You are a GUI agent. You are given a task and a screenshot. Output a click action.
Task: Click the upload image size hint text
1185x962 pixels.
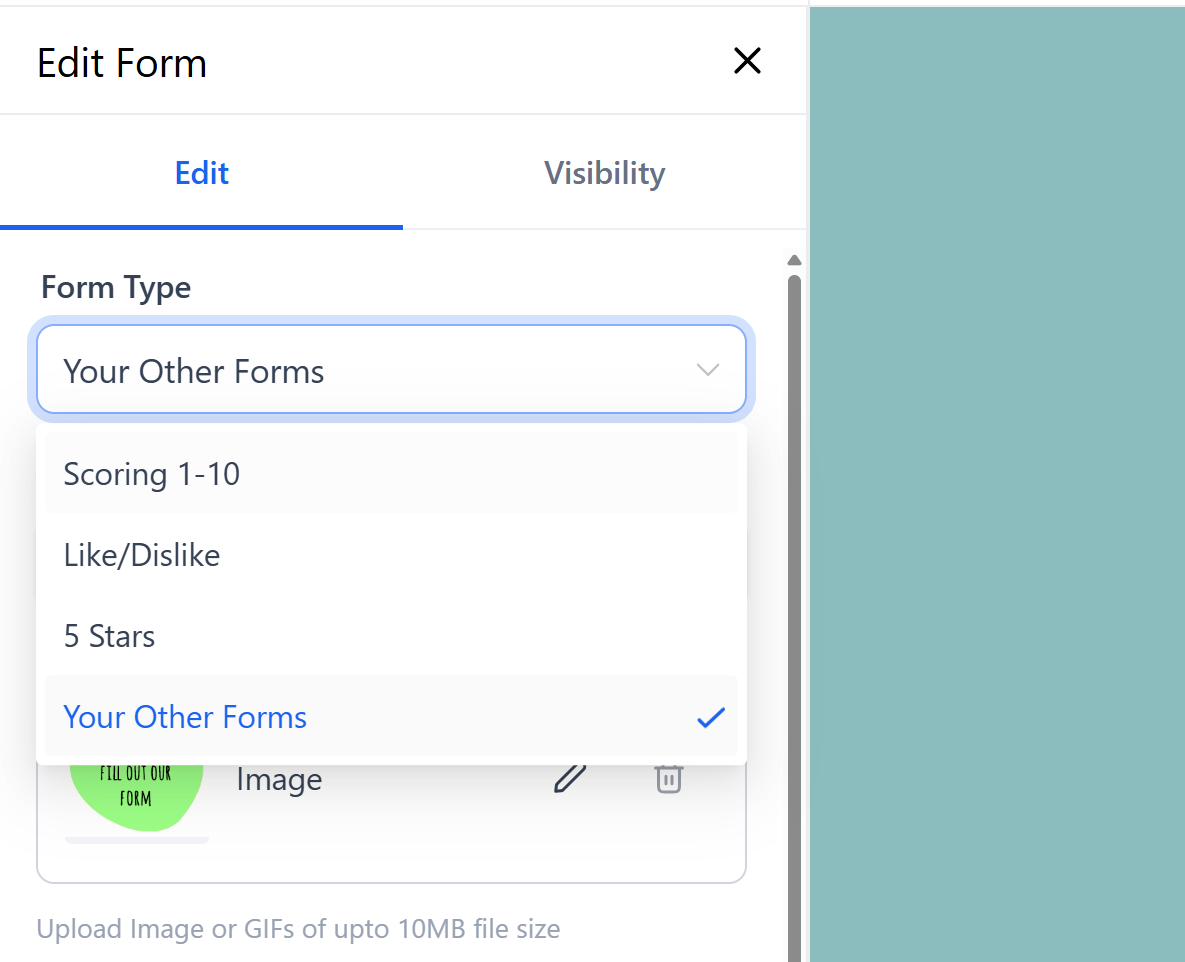click(298, 929)
